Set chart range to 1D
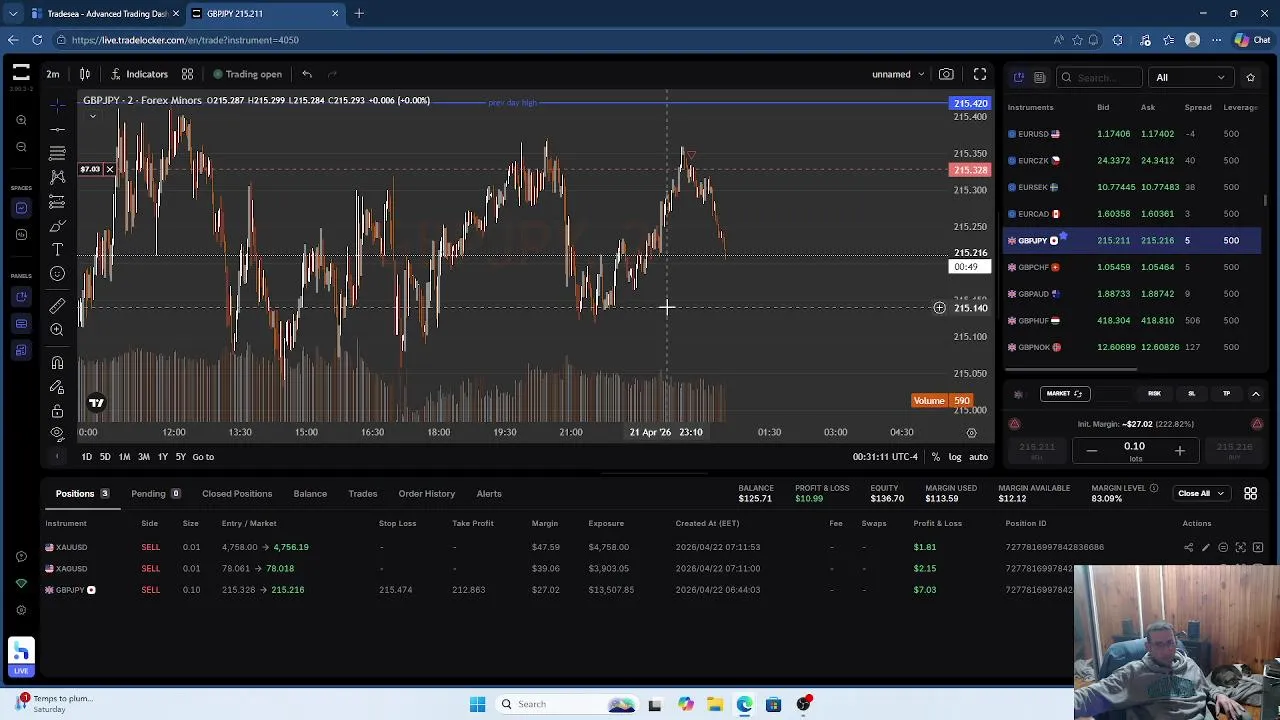 pyautogui.click(x=86, y=457)
